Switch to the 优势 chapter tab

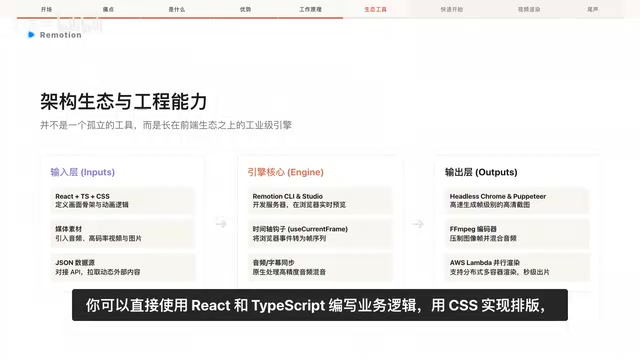(245, 9)
